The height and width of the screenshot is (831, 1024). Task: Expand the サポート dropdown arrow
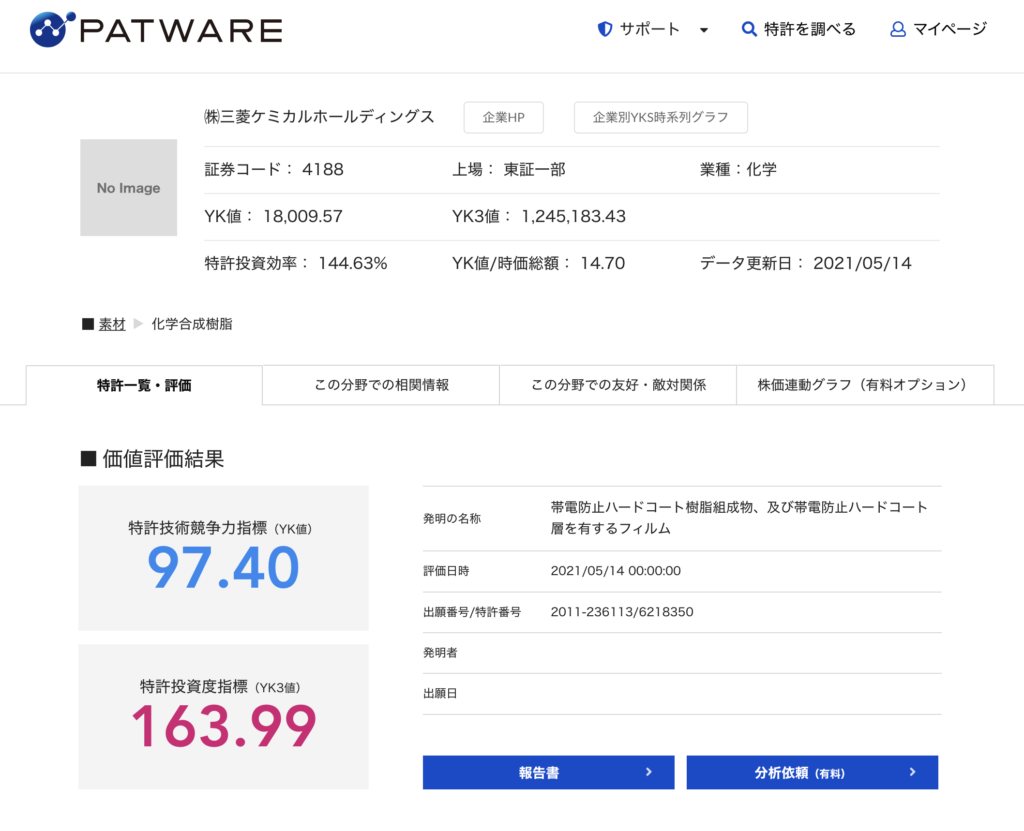point(703,30)
